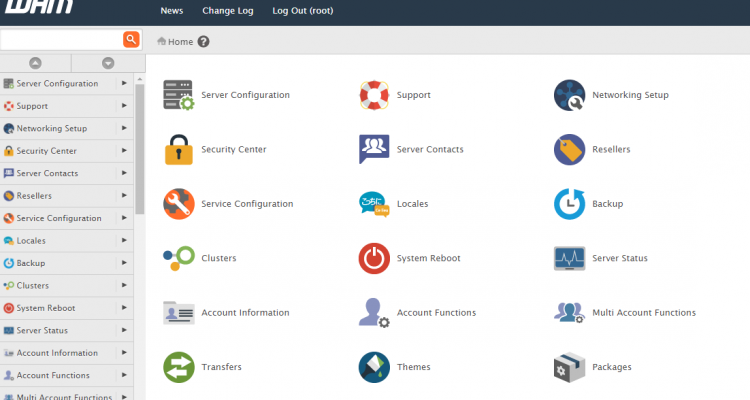Click Server Contacts text link in main panel
Screen dimensions: 750x400
point(430,149)
